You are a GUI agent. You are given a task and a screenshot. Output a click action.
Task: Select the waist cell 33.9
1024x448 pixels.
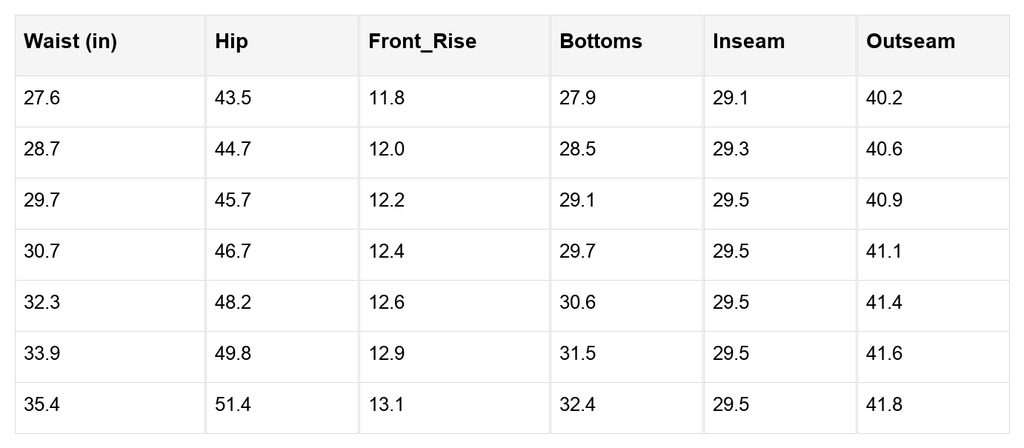(42, 354)
